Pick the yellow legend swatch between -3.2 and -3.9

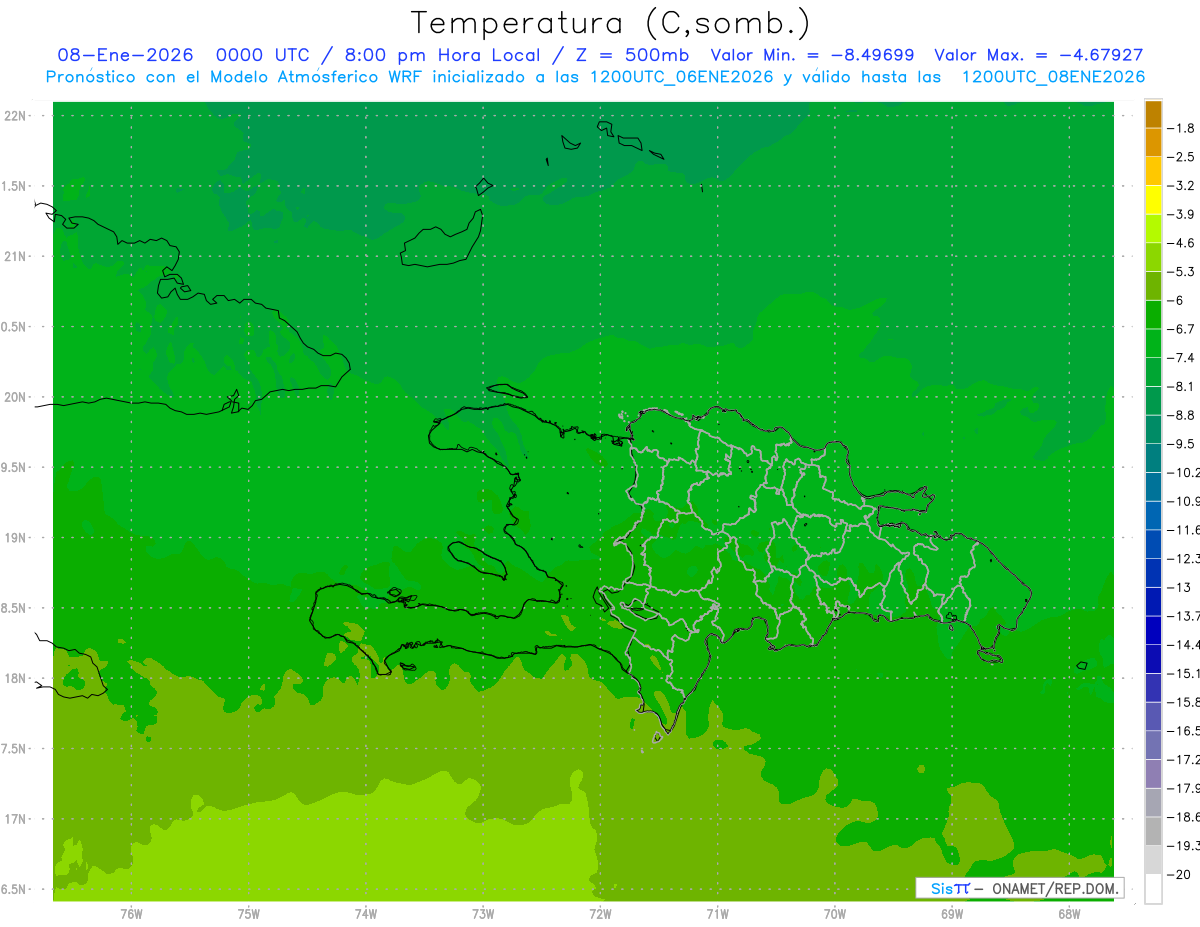coord(1153,200)
